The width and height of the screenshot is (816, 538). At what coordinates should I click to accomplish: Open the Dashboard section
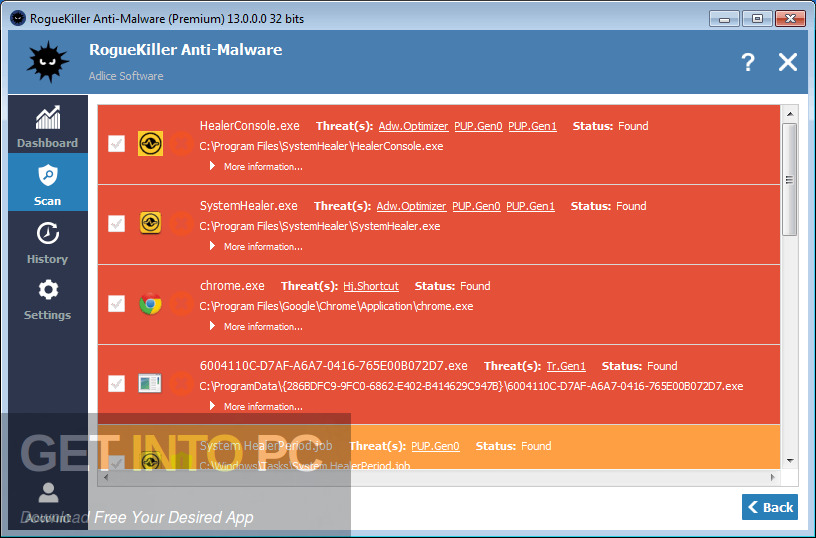tap(48, 125)
